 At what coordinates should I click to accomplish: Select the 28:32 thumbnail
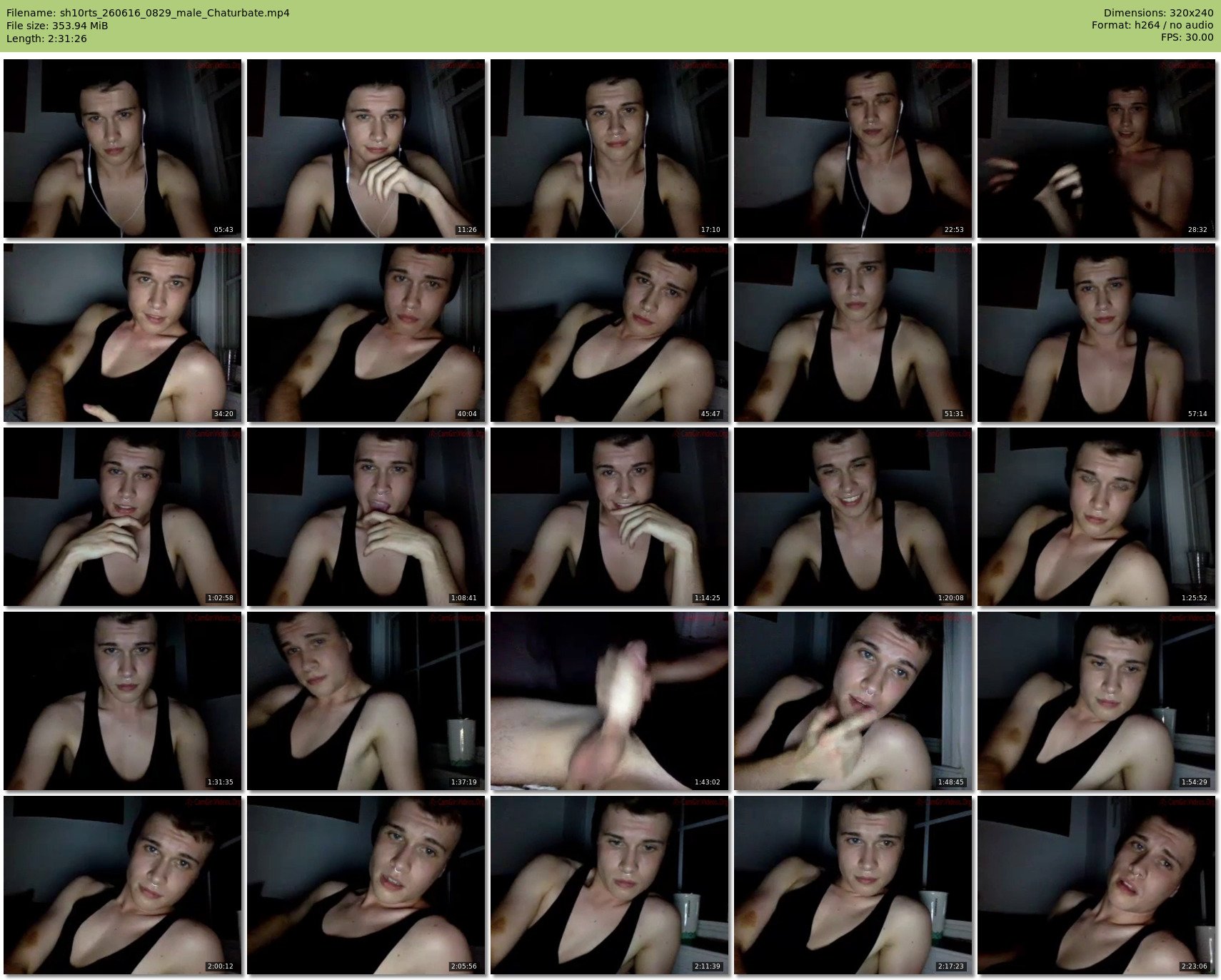point(1097,148)
